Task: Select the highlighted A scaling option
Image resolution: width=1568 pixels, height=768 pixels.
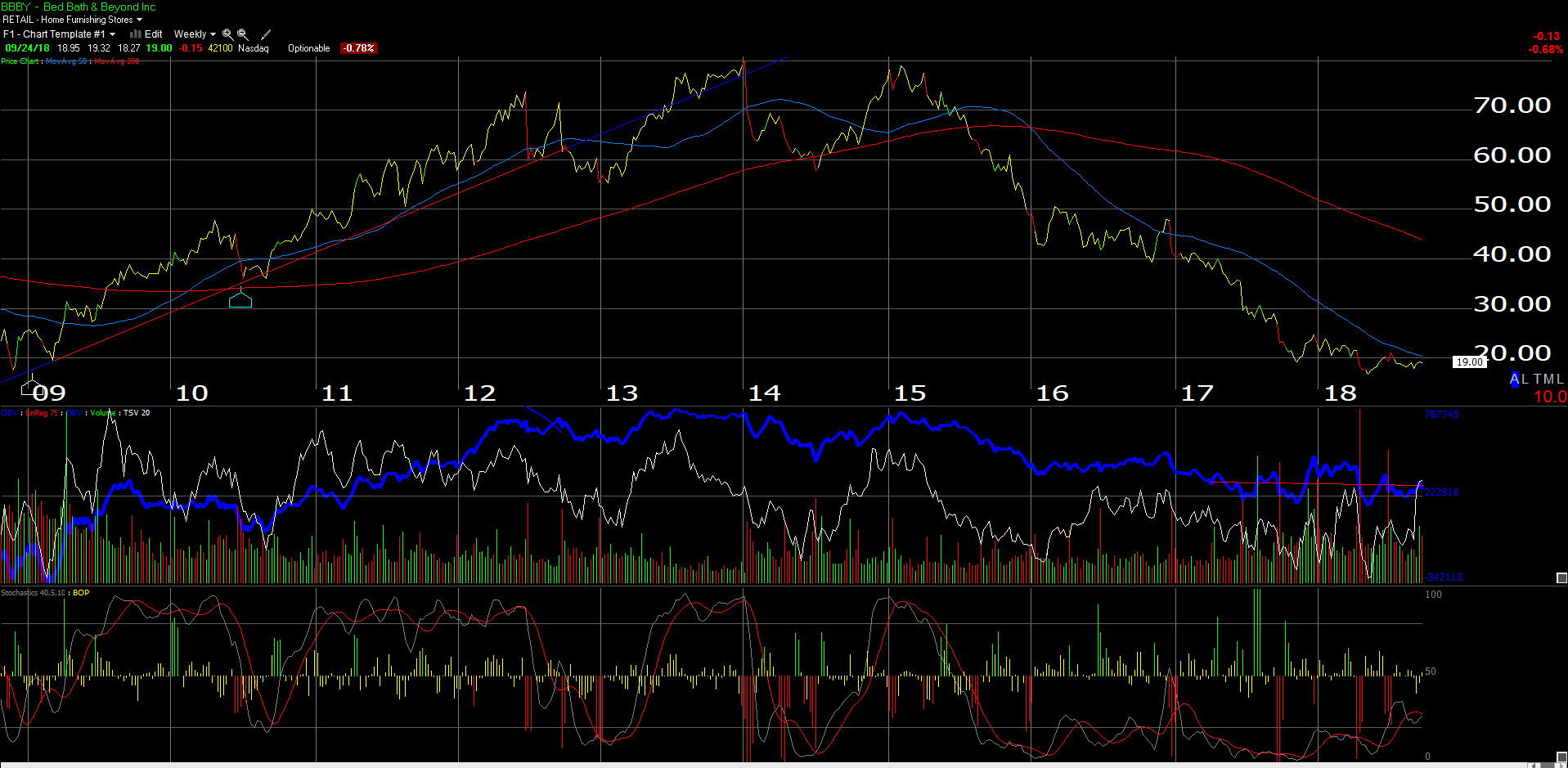Action: pos(1514,379)
